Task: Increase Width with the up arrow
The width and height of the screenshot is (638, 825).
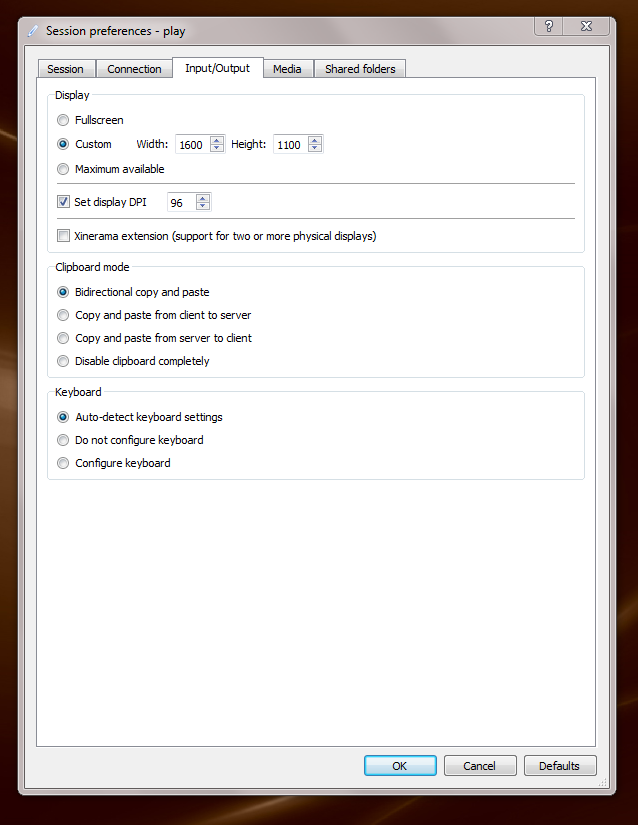Action: pyautogui.click(x=217, y=140)
